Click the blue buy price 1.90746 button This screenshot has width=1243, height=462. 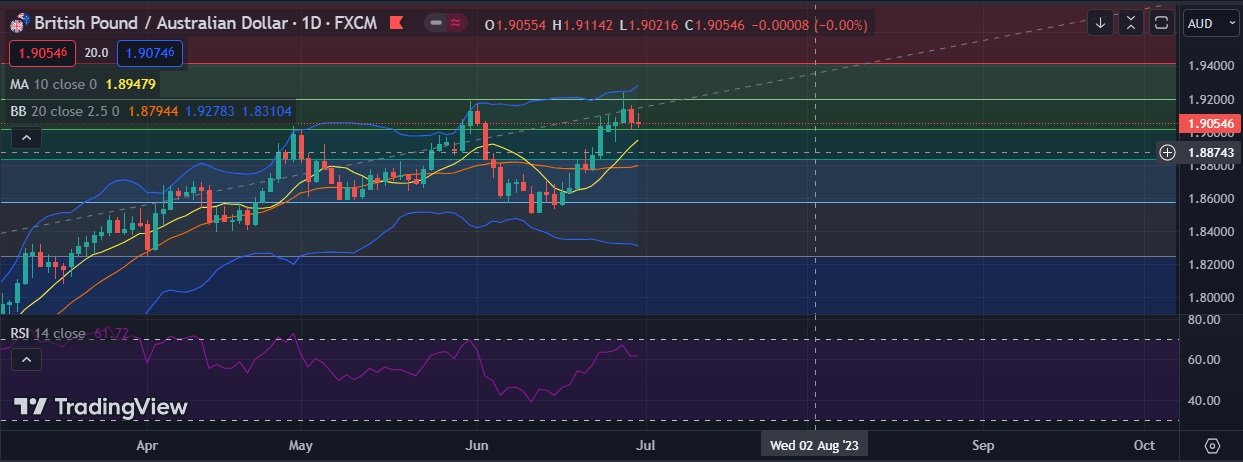tap(149, 53)
